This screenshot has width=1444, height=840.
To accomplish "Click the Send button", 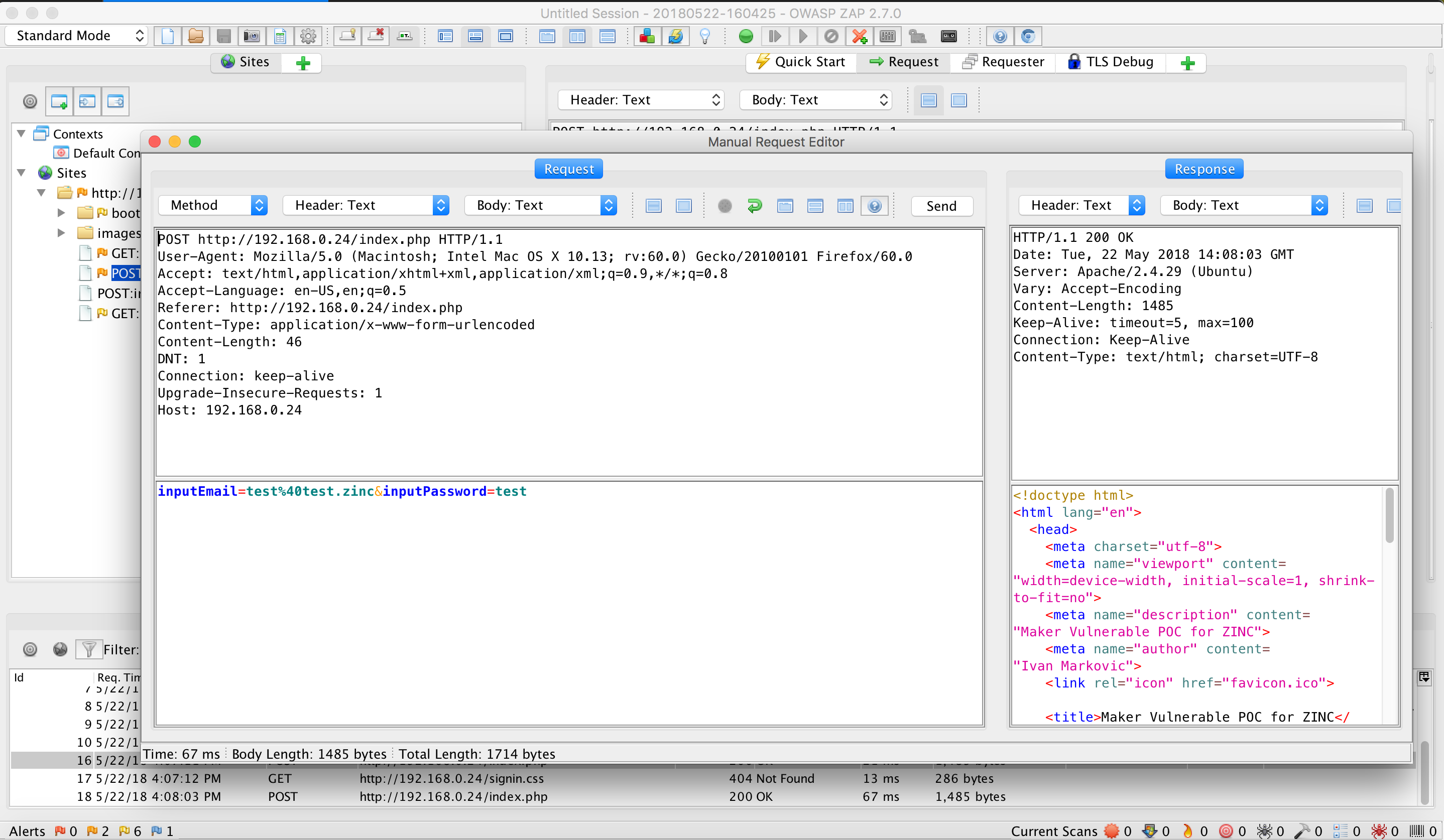I will coord(941,206).
